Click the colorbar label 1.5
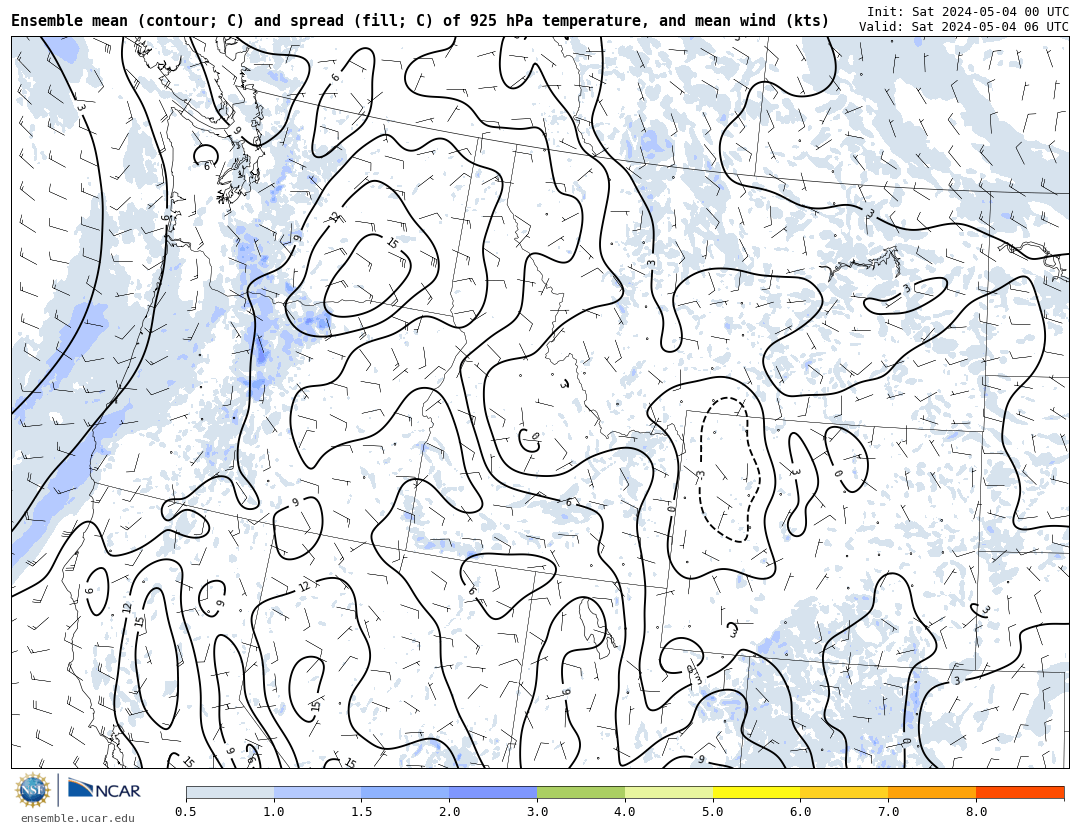 point(362,812)
